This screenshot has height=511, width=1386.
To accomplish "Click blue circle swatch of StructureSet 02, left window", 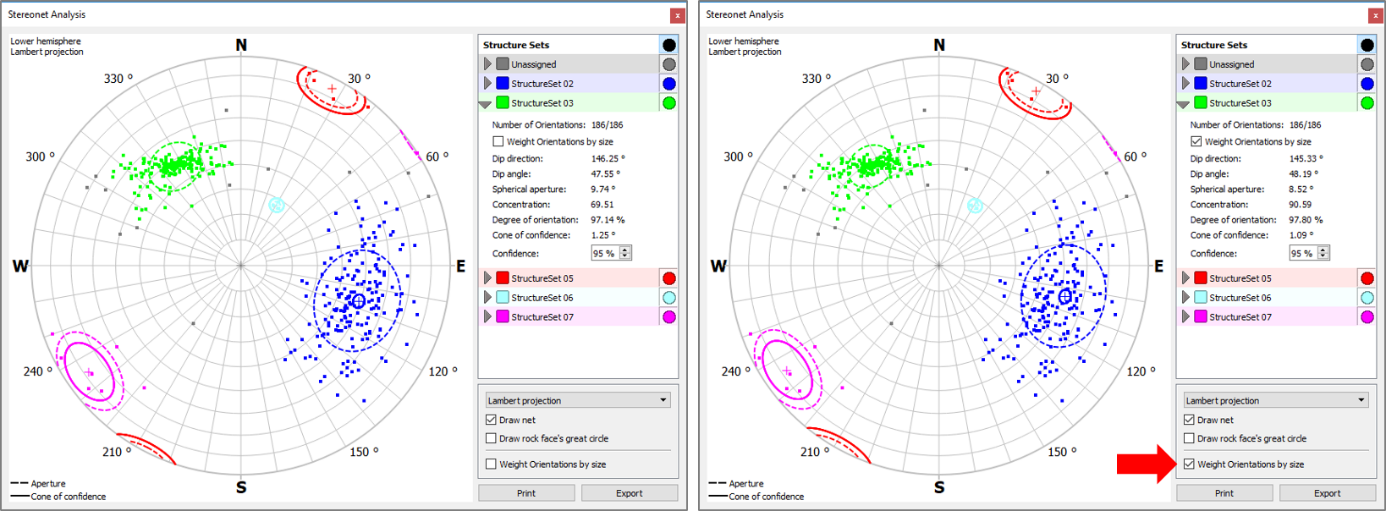I will tap(669, 84).
